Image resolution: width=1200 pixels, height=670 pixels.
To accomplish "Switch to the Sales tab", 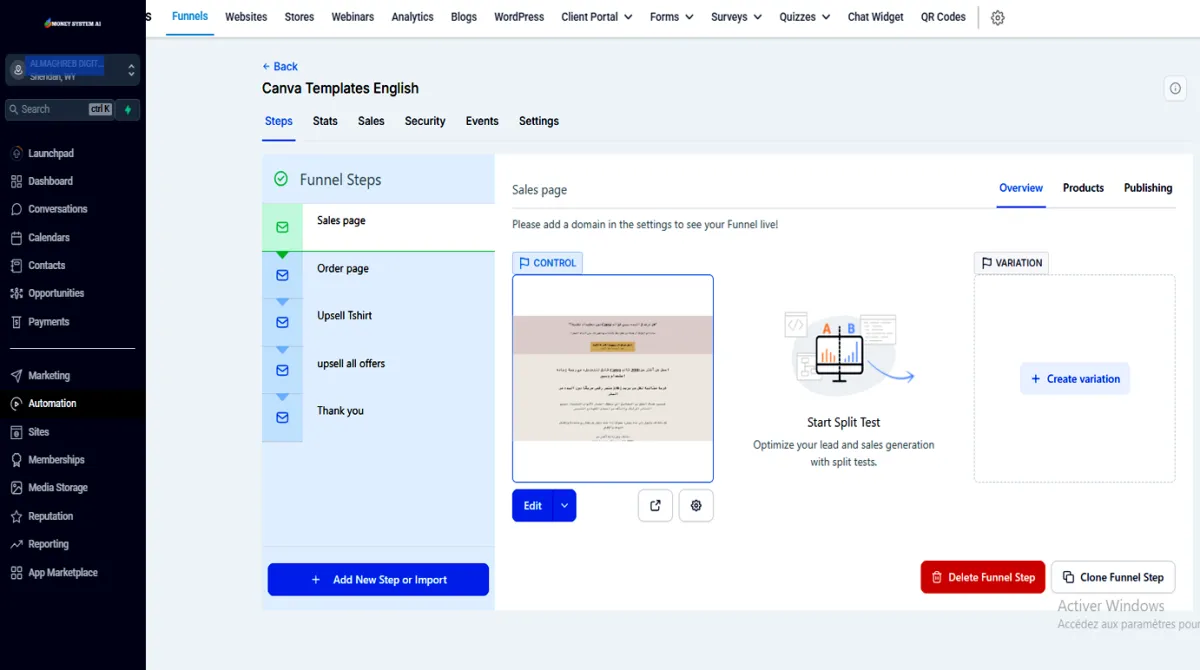I will coord(371,121).
